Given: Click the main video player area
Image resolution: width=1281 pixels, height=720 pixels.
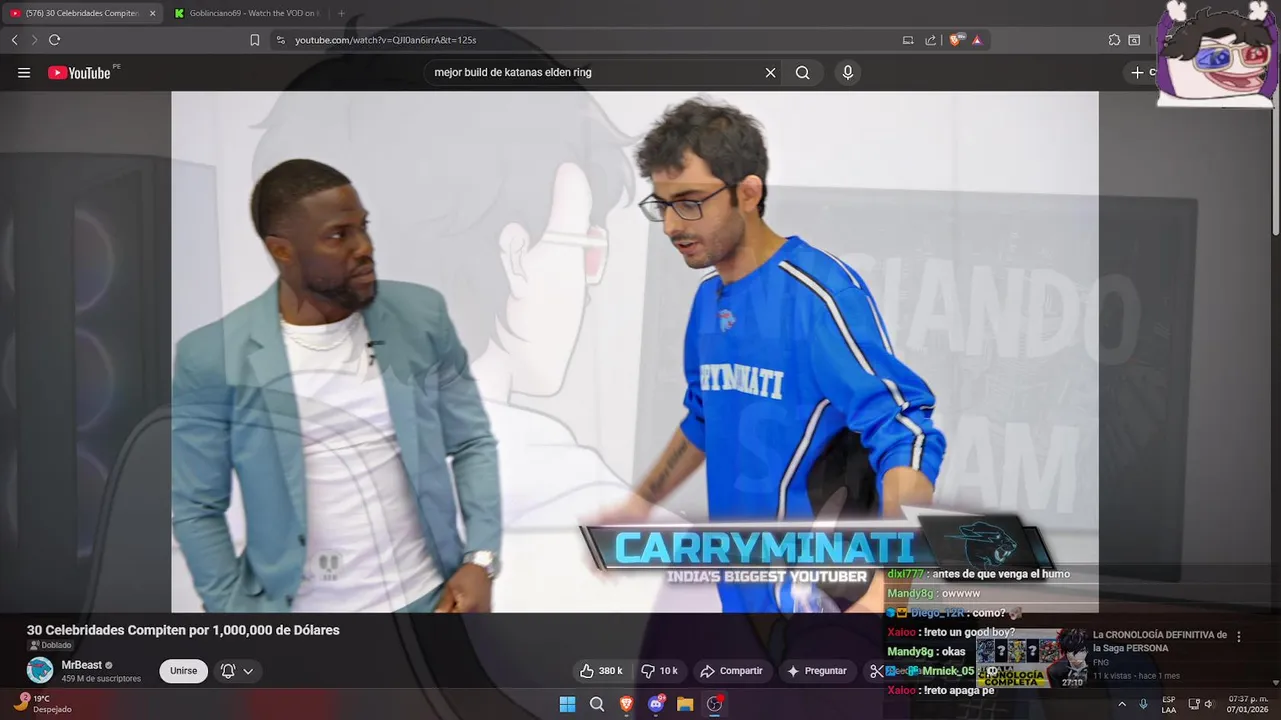Looking at the screenshot, I should (635, 351).
